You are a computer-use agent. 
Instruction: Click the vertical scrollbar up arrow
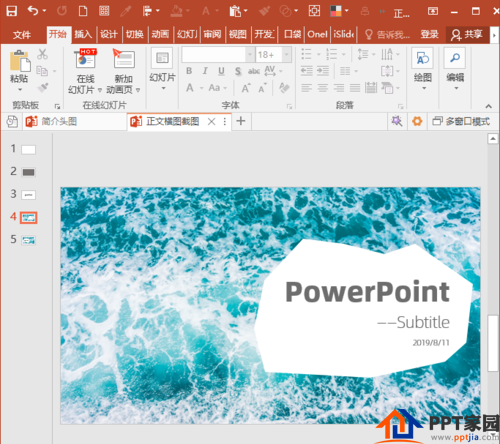(493, 139)
